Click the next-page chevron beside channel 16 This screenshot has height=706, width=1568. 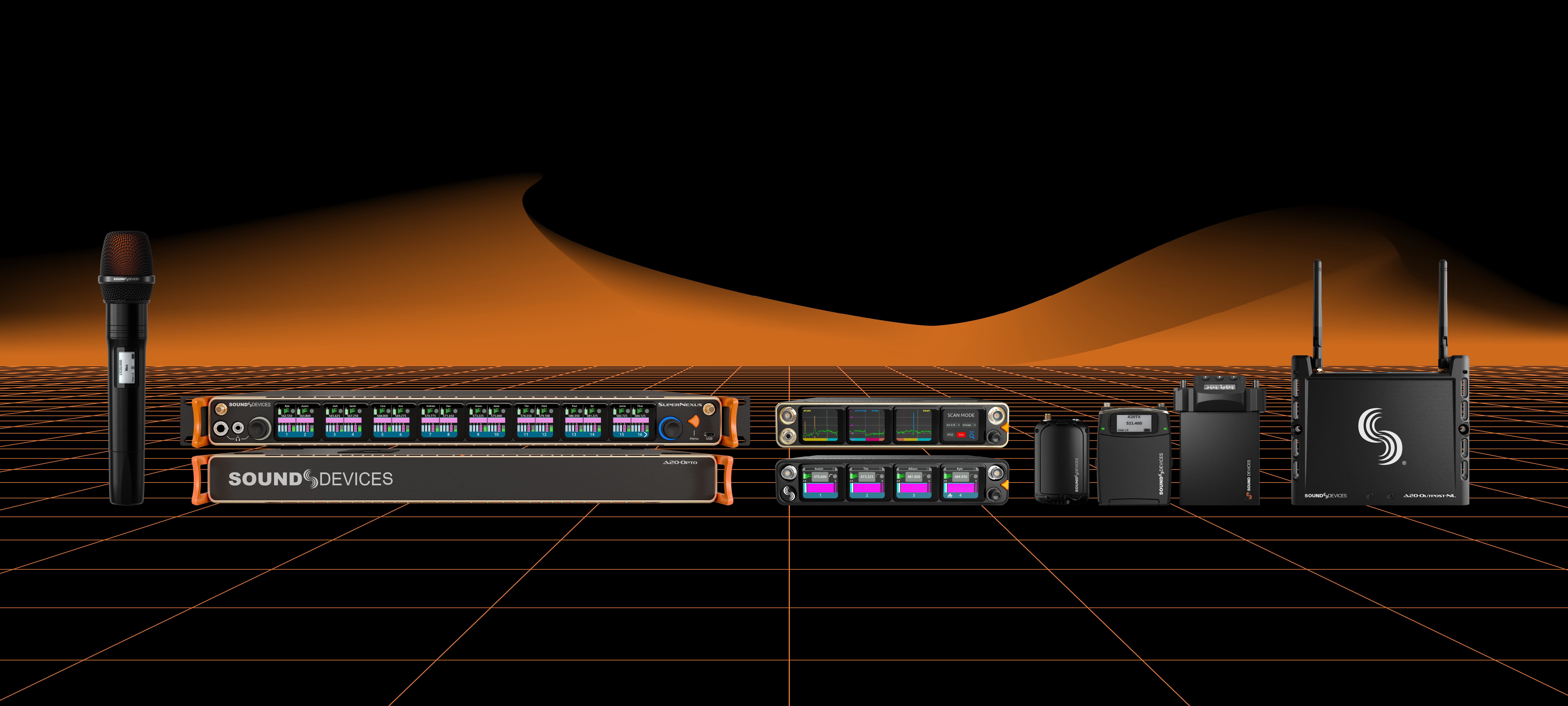coord(646,435)
